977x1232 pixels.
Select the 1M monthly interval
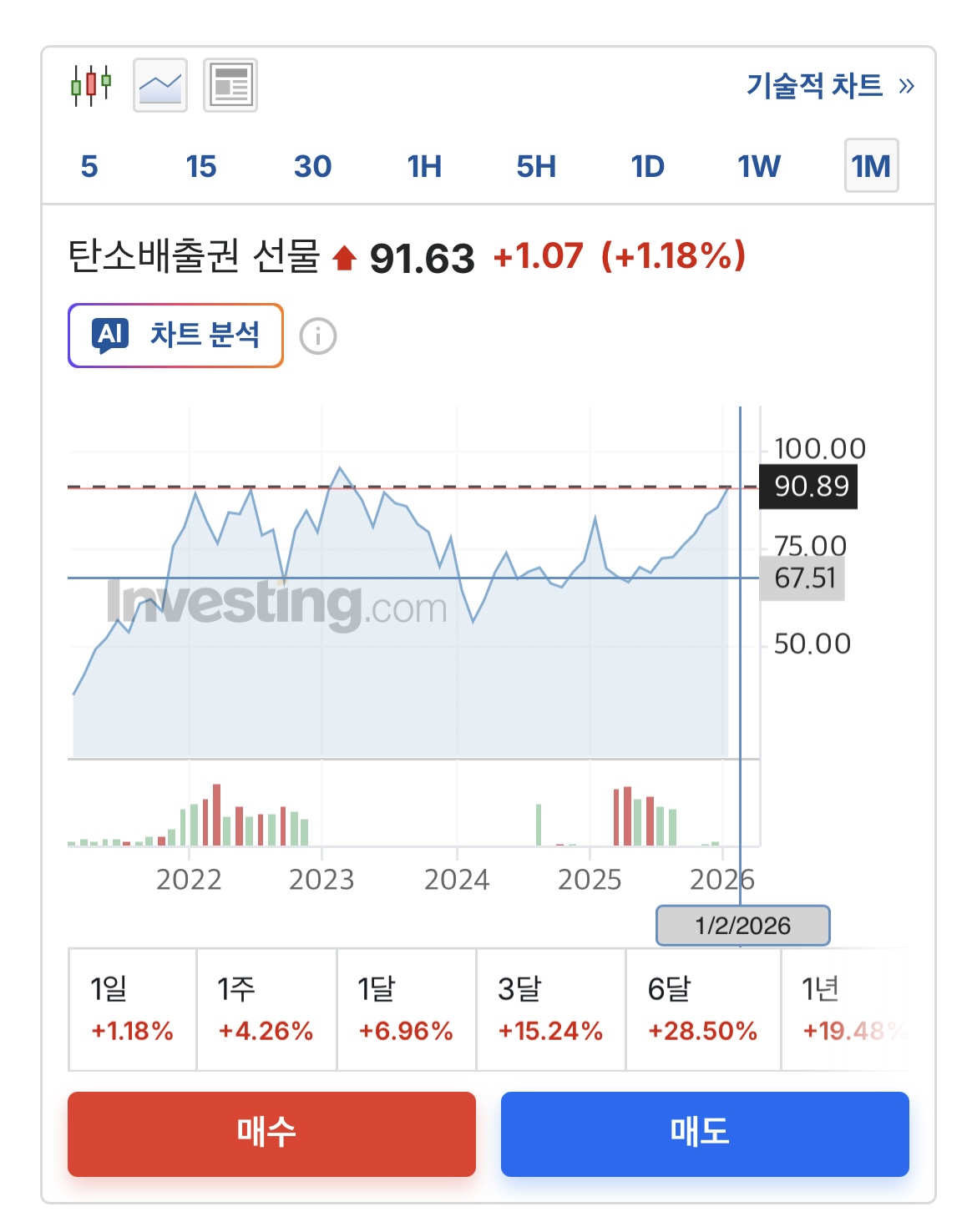click(x=871, y=166)
